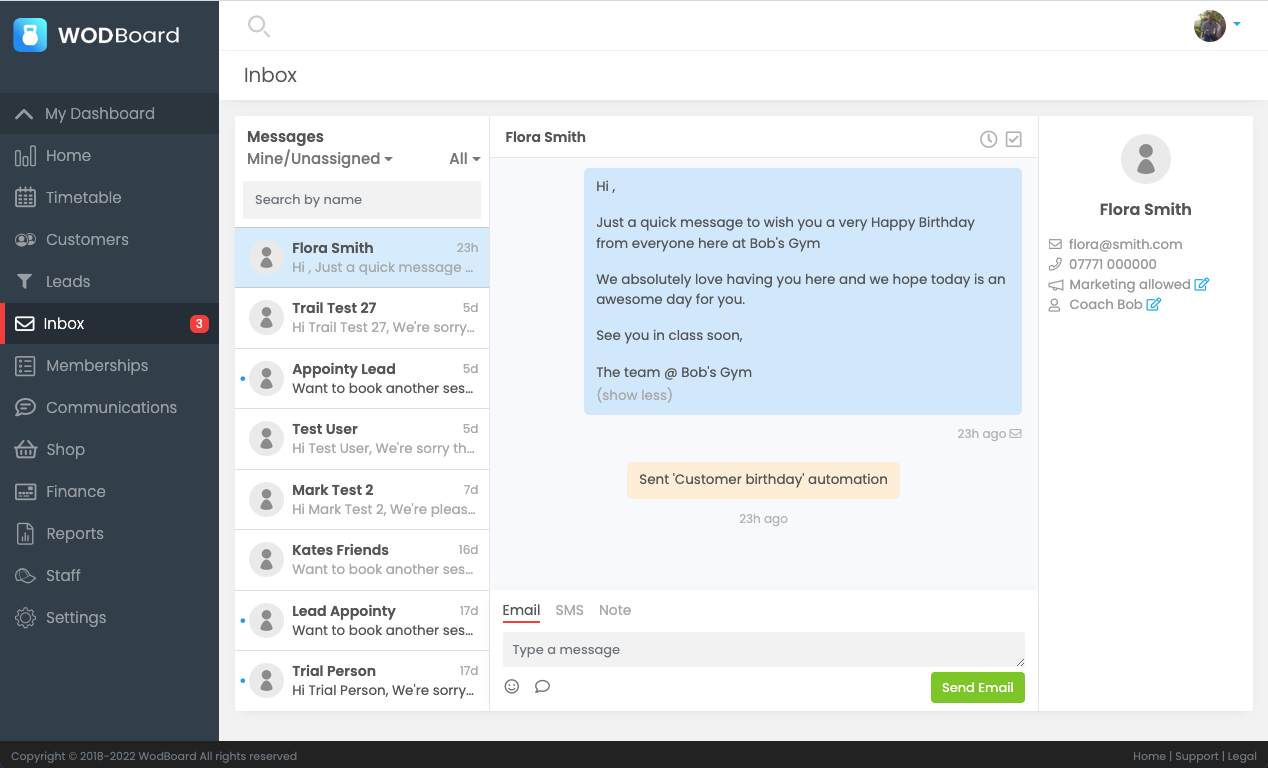Edit the Marketing allowed preference
1268x768 pixels.
1200,284
